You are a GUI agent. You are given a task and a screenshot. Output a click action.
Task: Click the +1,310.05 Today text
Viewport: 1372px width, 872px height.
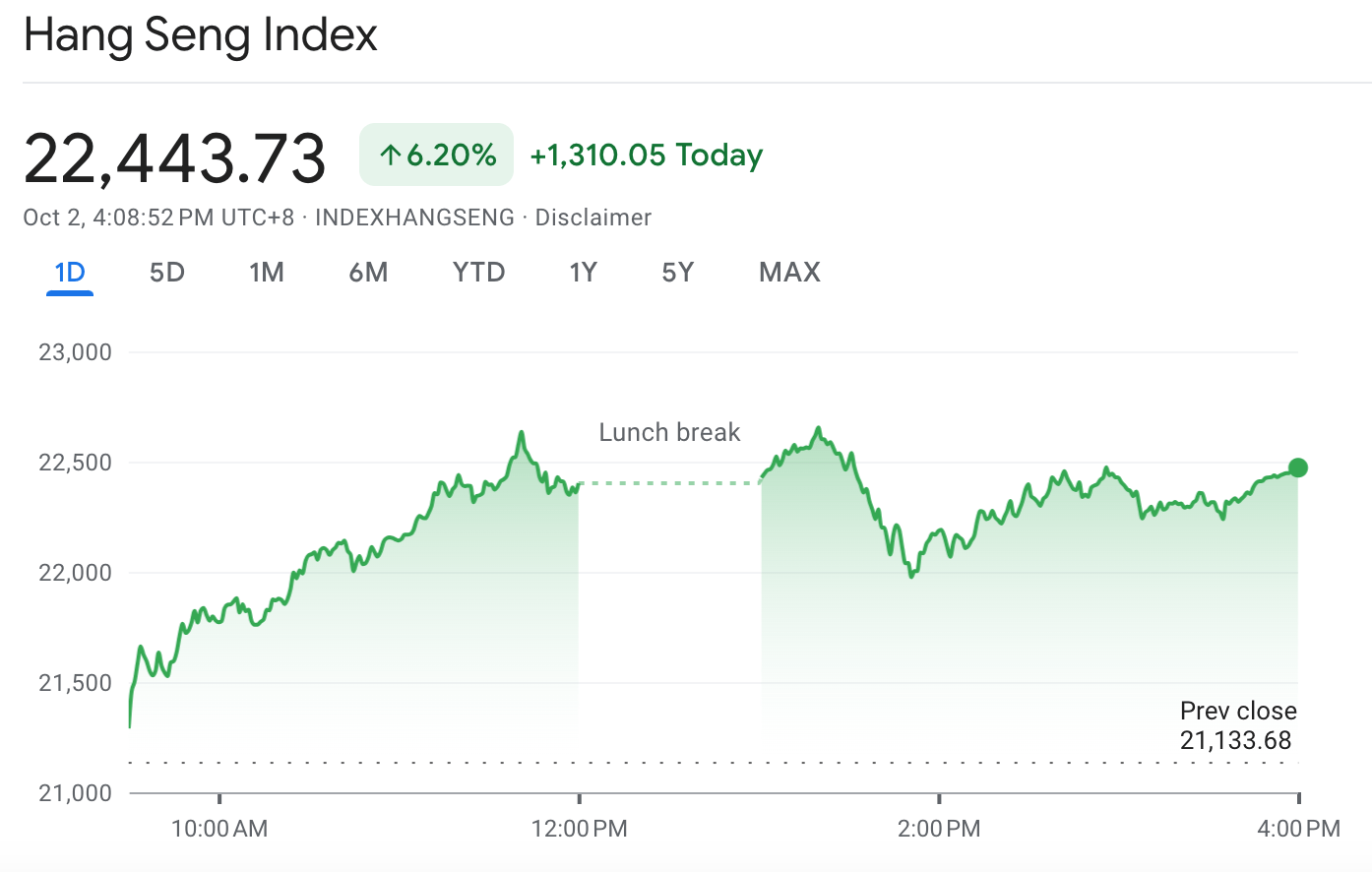click(646, 156)
